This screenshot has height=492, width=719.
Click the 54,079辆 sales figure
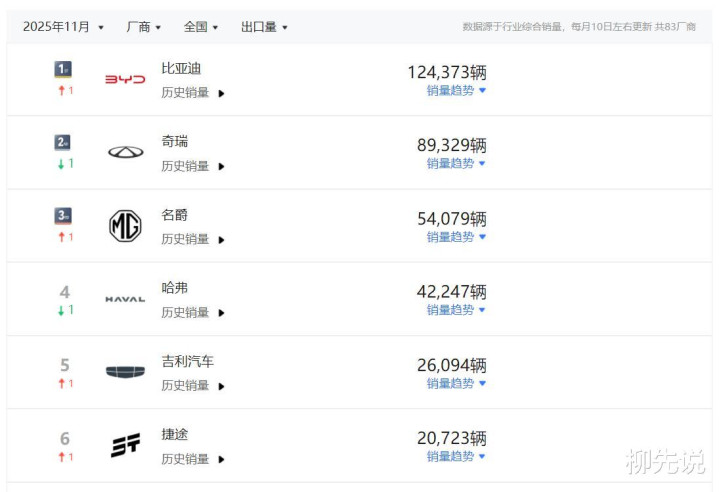pyautogui.click(x=451, y=218)
